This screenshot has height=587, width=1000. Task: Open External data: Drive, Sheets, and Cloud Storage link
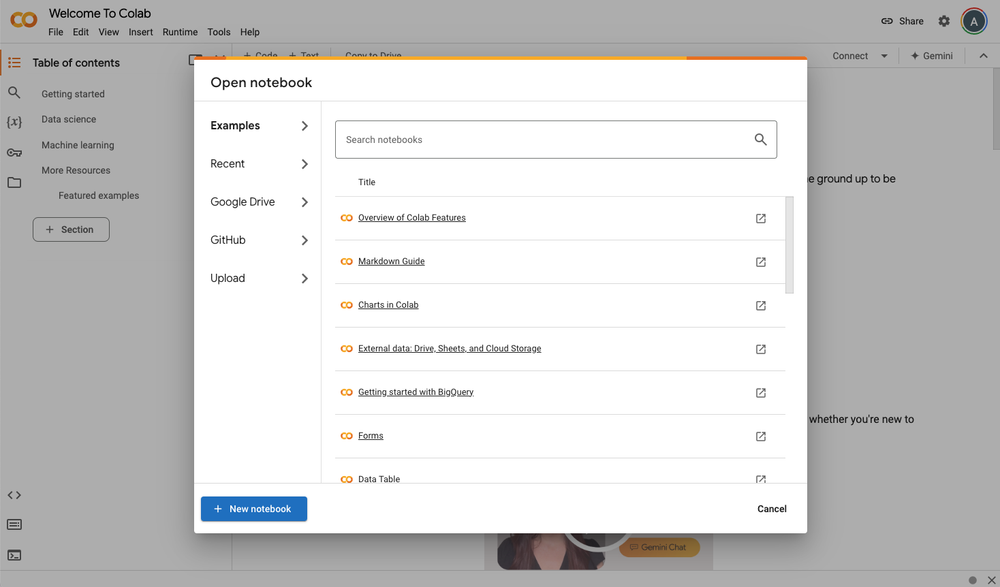click(x=450, y=348)
